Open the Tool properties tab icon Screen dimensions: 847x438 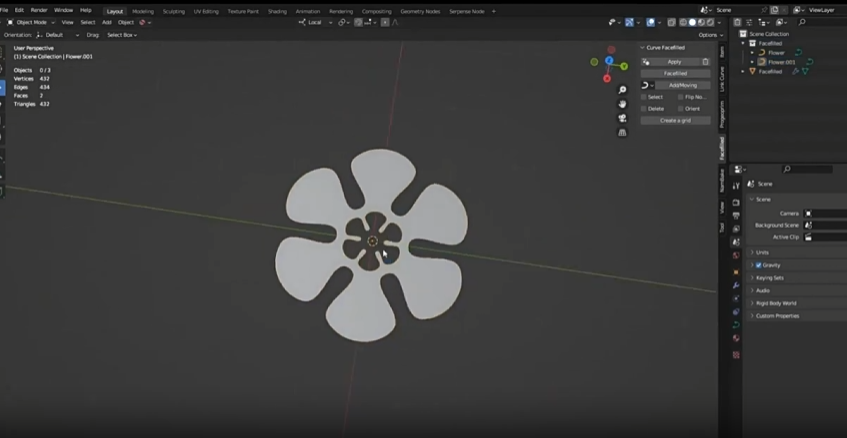pos(736,186)
